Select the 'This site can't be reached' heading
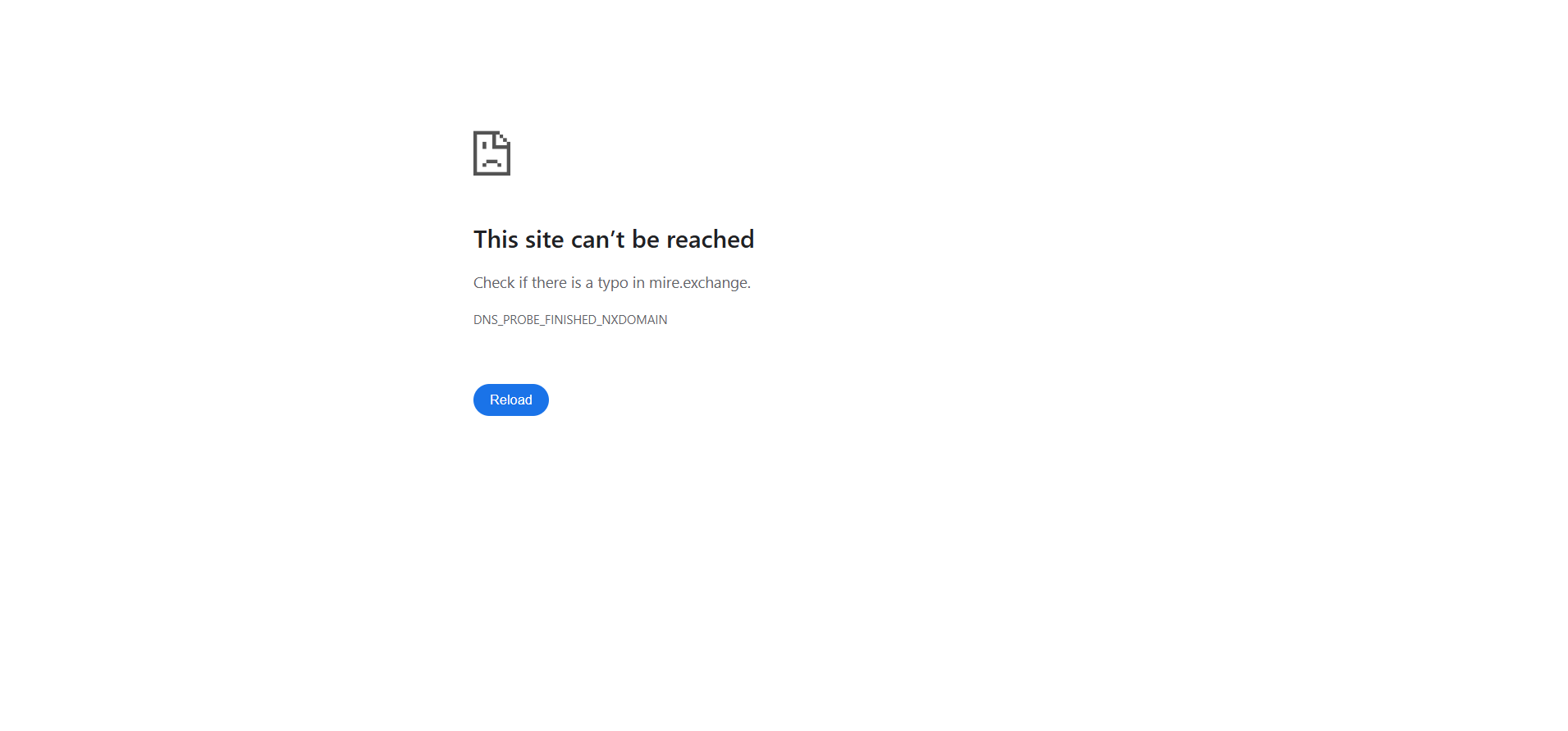 [614, 240]
